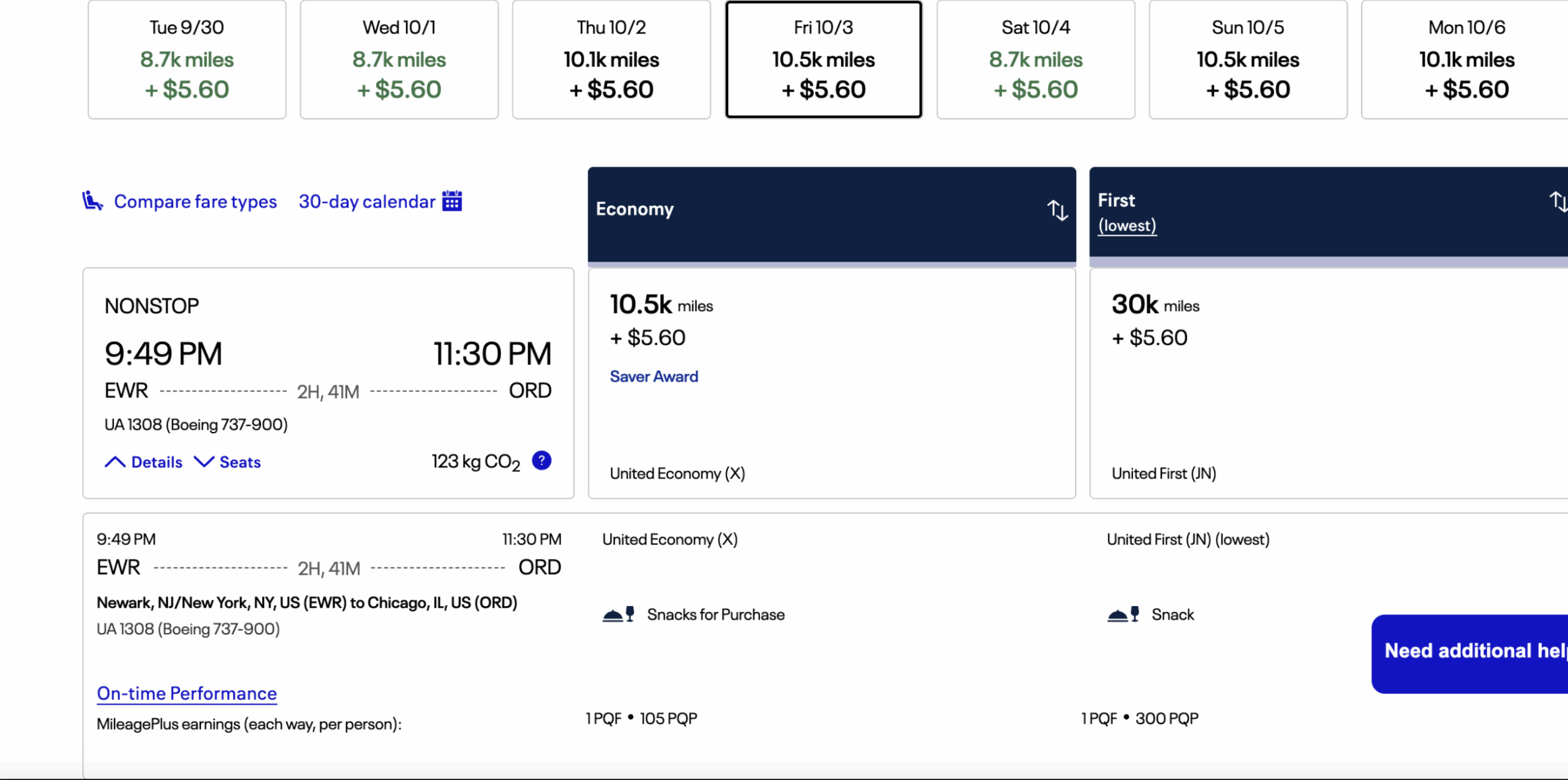Choose the Wed 10/1 fare date

point(399,59)
